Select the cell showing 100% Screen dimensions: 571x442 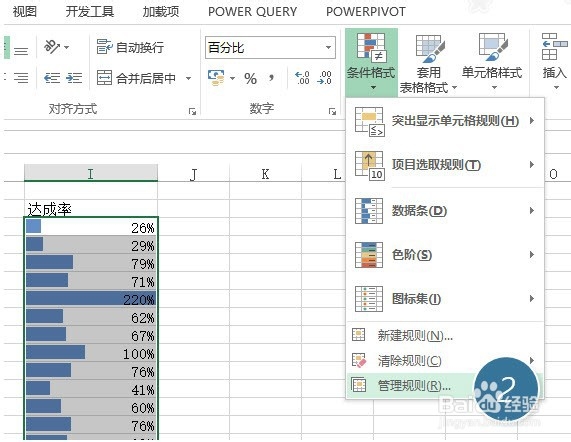pos(91,353)
